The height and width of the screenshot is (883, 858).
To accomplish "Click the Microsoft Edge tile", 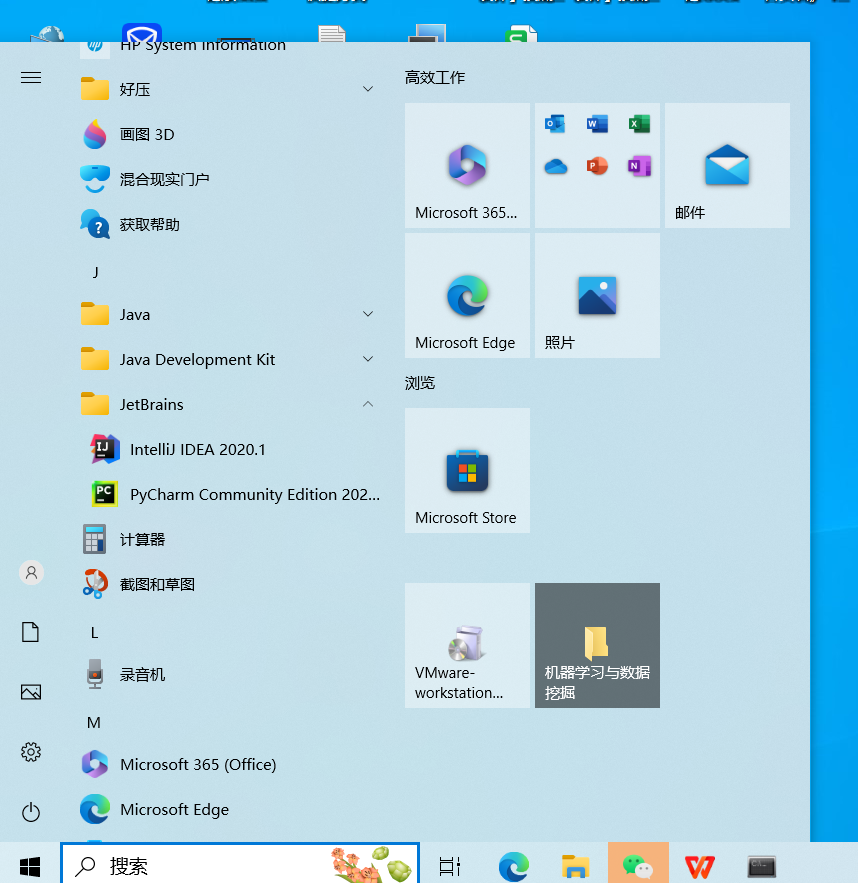I will [467, 296].
